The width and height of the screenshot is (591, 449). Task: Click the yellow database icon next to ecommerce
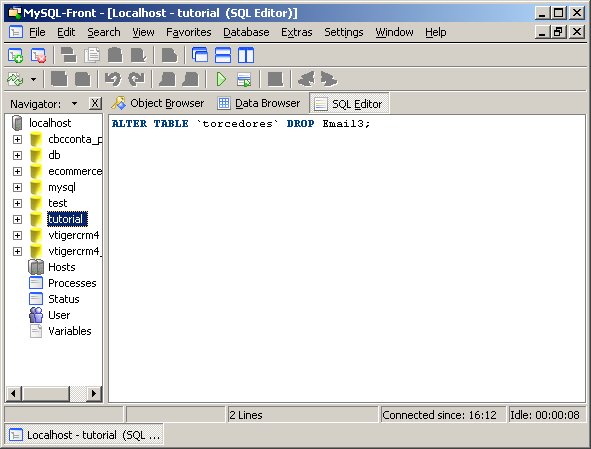pos(36,172)
